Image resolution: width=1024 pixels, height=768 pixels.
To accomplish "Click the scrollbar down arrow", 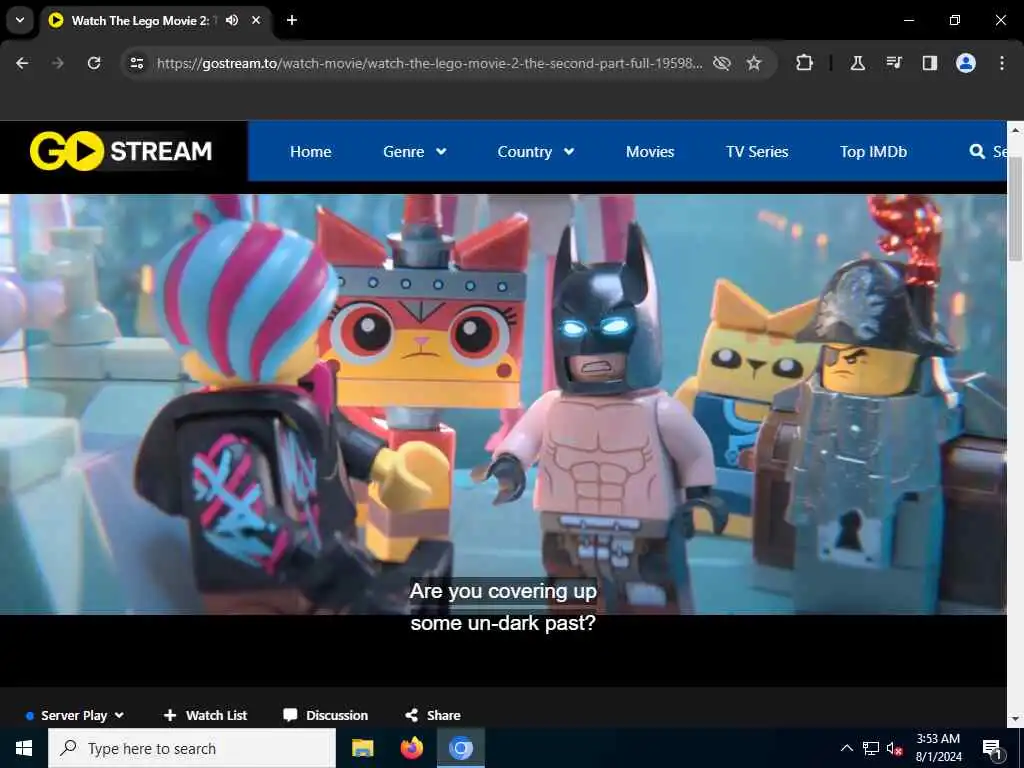I will click(1016, 719).
